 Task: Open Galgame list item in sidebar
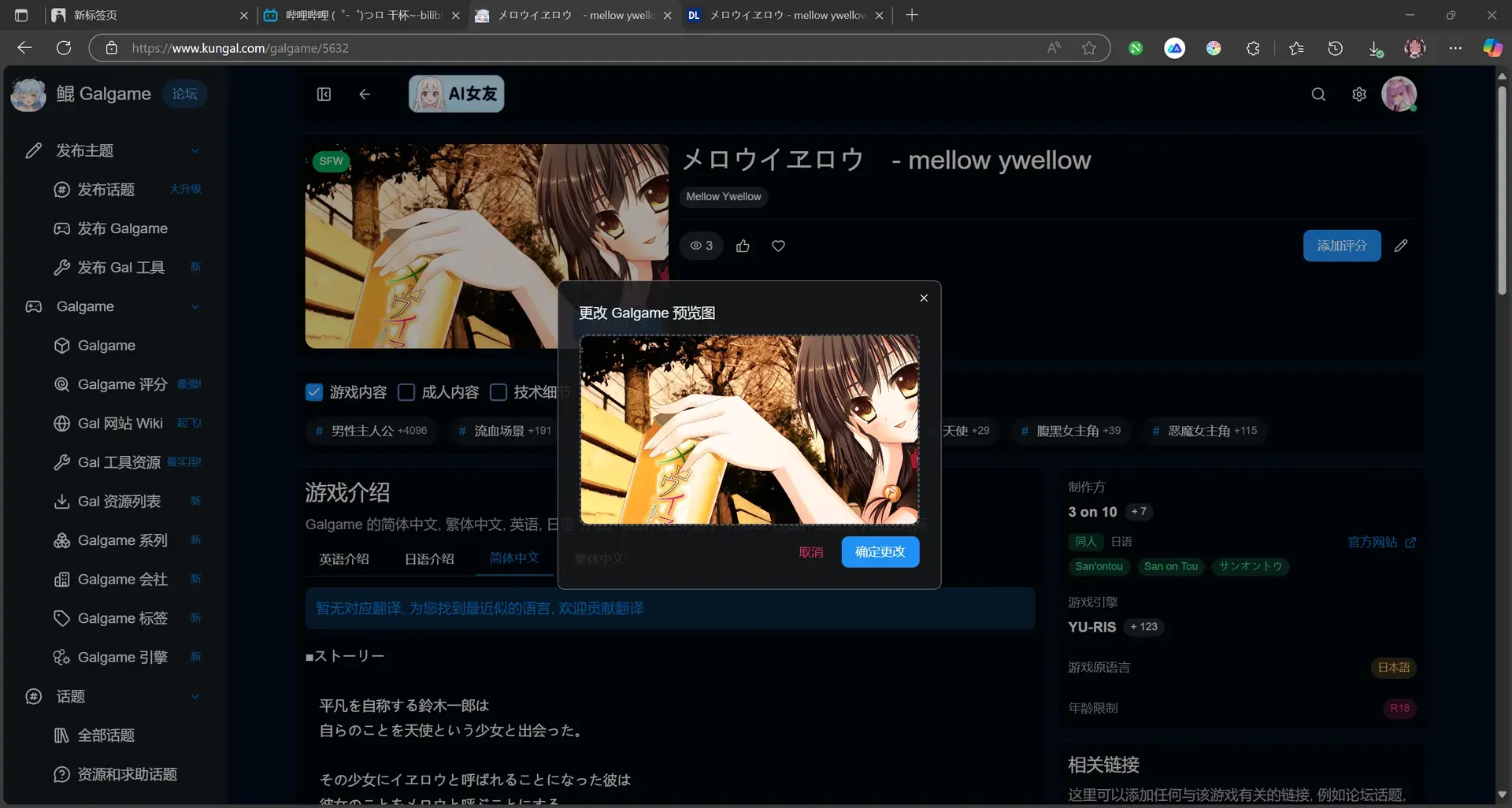[x=126, y=346]
